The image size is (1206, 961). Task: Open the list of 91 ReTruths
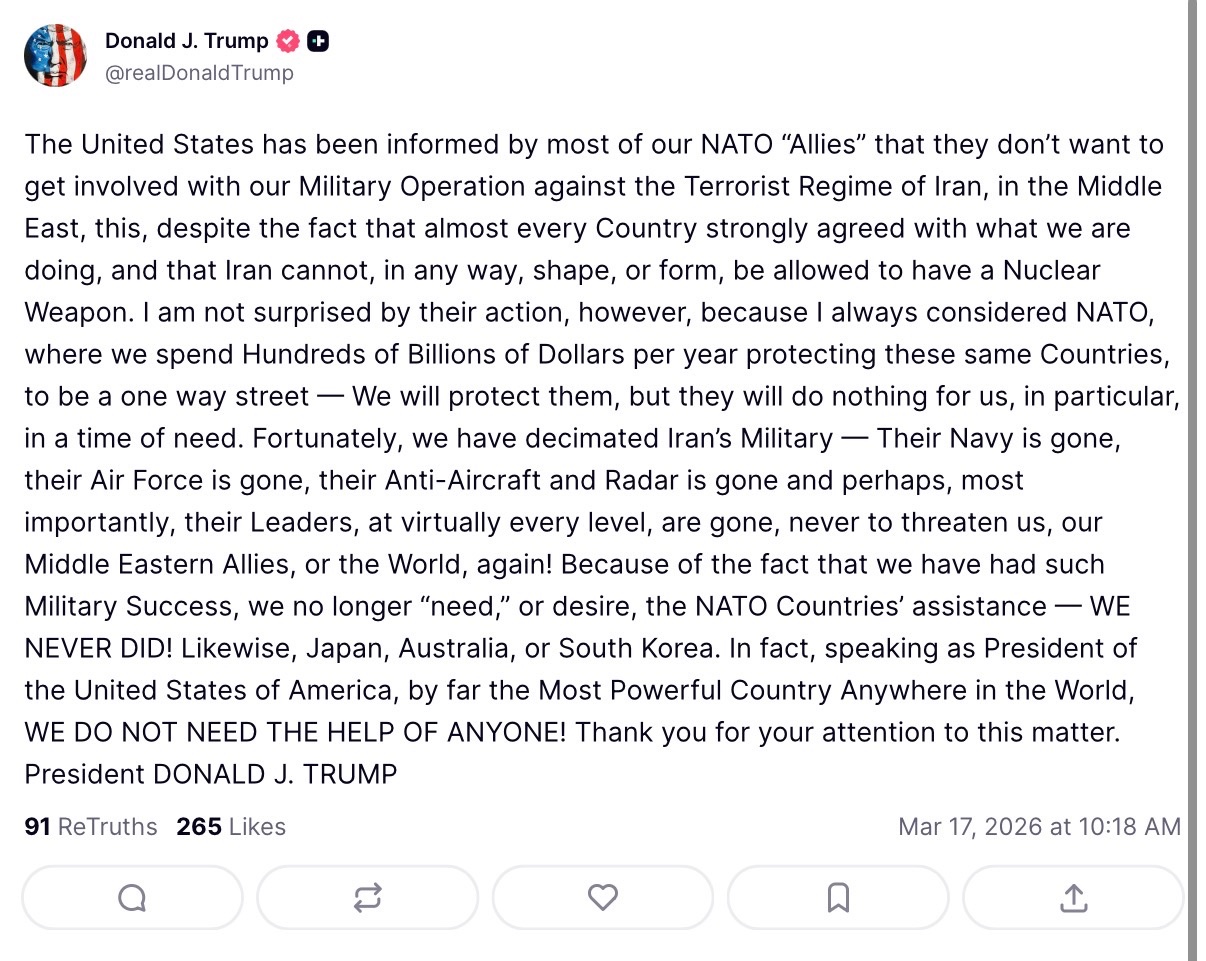pyautogui.click(x=89, y=827)
